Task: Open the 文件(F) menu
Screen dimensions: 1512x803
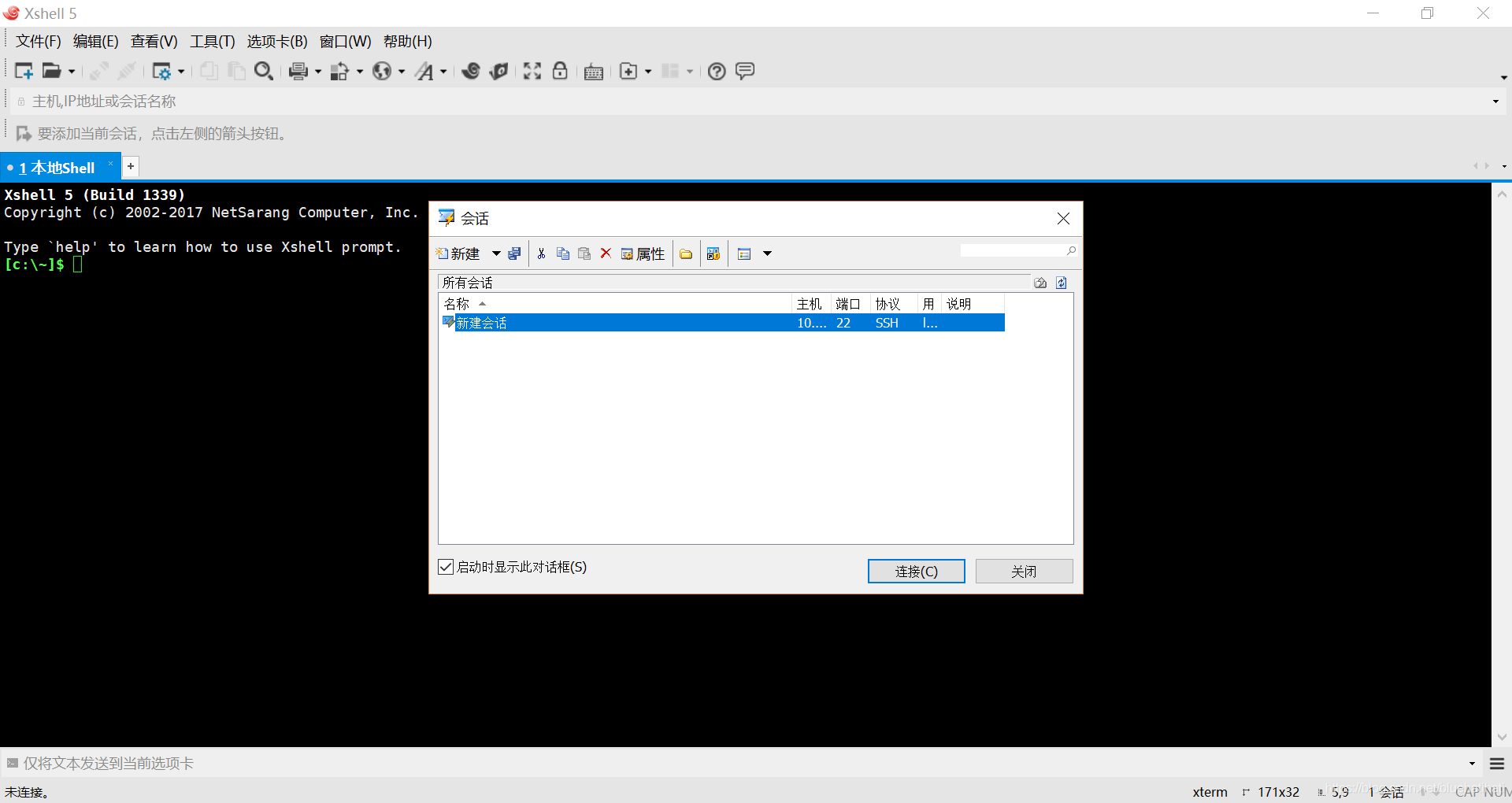Action: (39, 41)
